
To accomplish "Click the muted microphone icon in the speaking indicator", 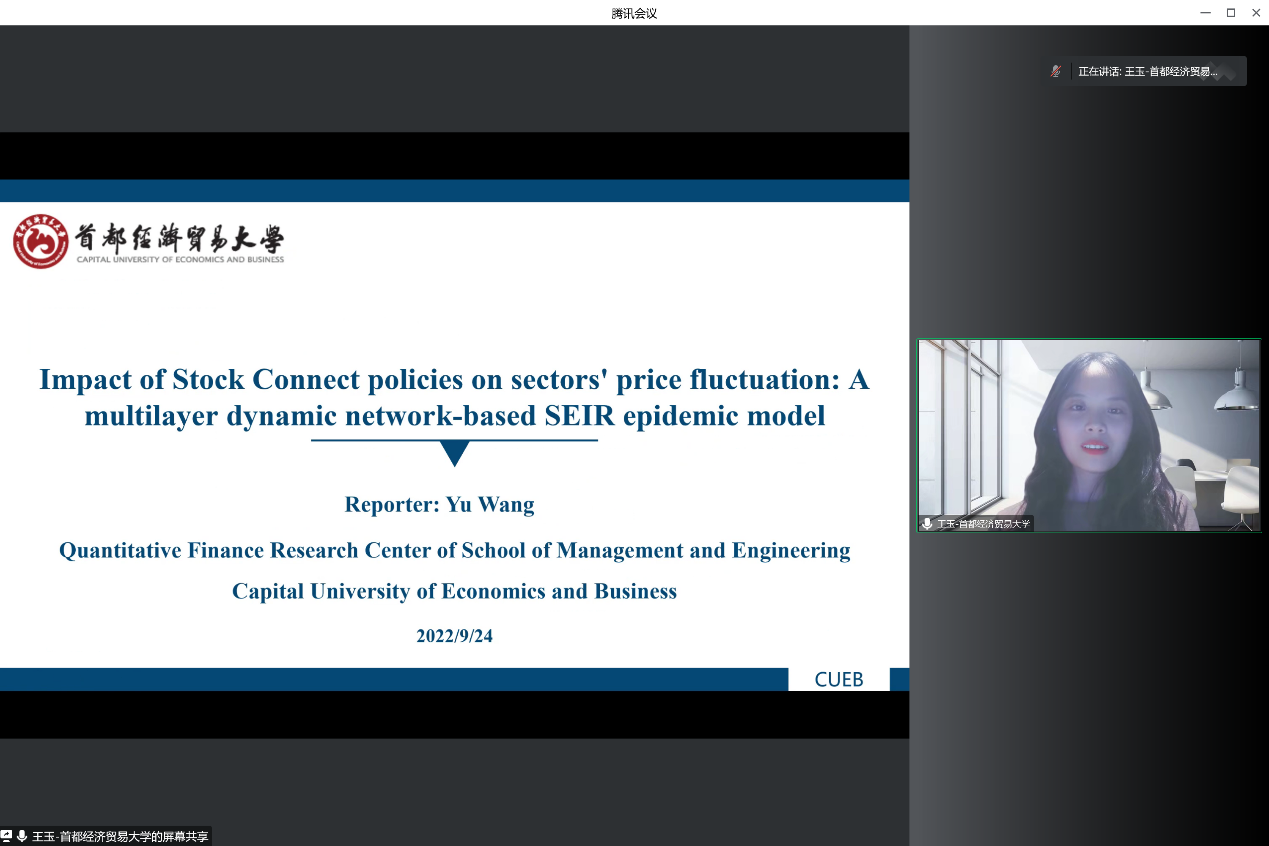I will [x=1055, y=71].
